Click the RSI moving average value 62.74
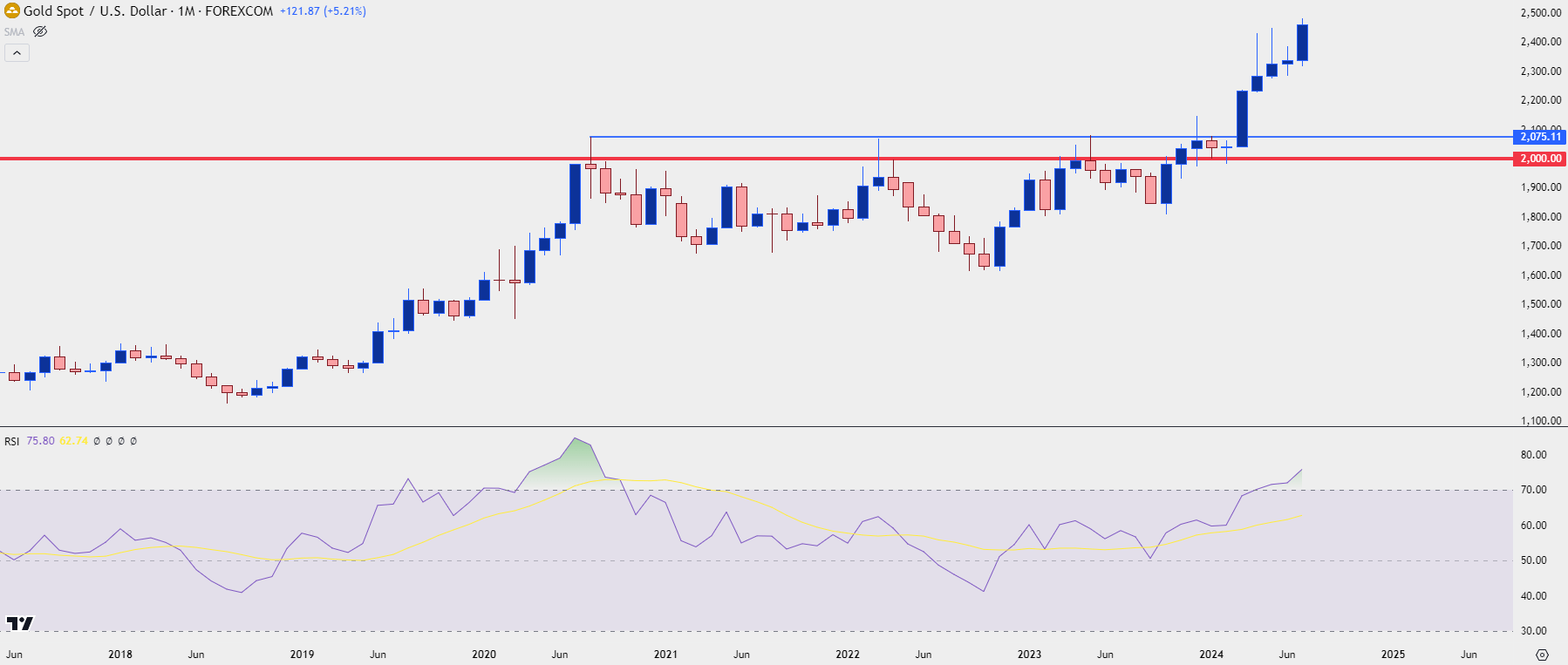This screenshot has height=665, width=1568. (x=73, y=441)
